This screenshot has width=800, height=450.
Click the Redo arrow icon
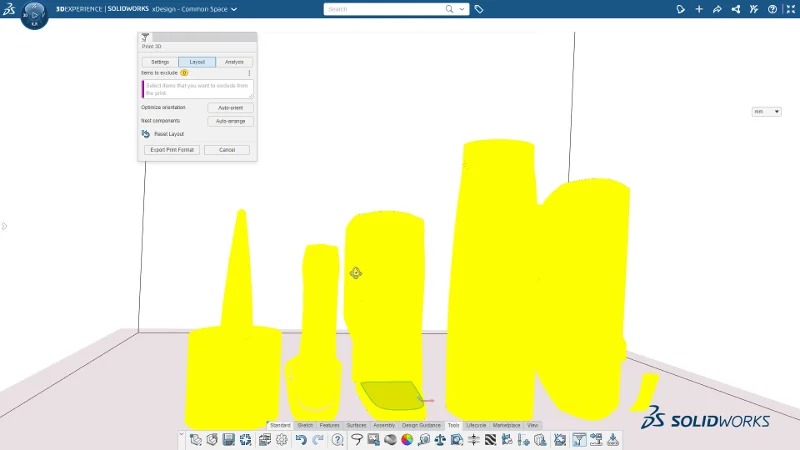pos(317,439)
